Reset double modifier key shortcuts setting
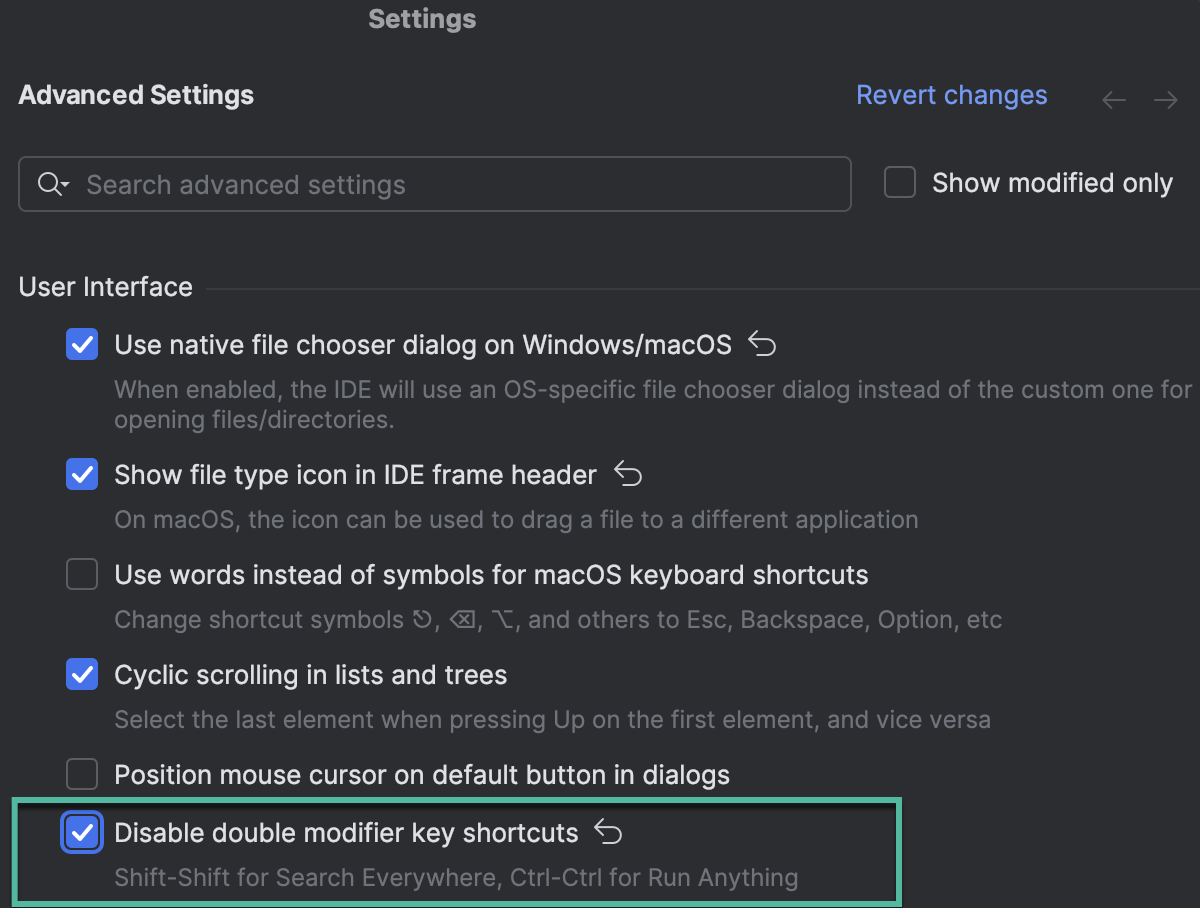The height and width of the screenshot is (908, 1200). (608, 832)
